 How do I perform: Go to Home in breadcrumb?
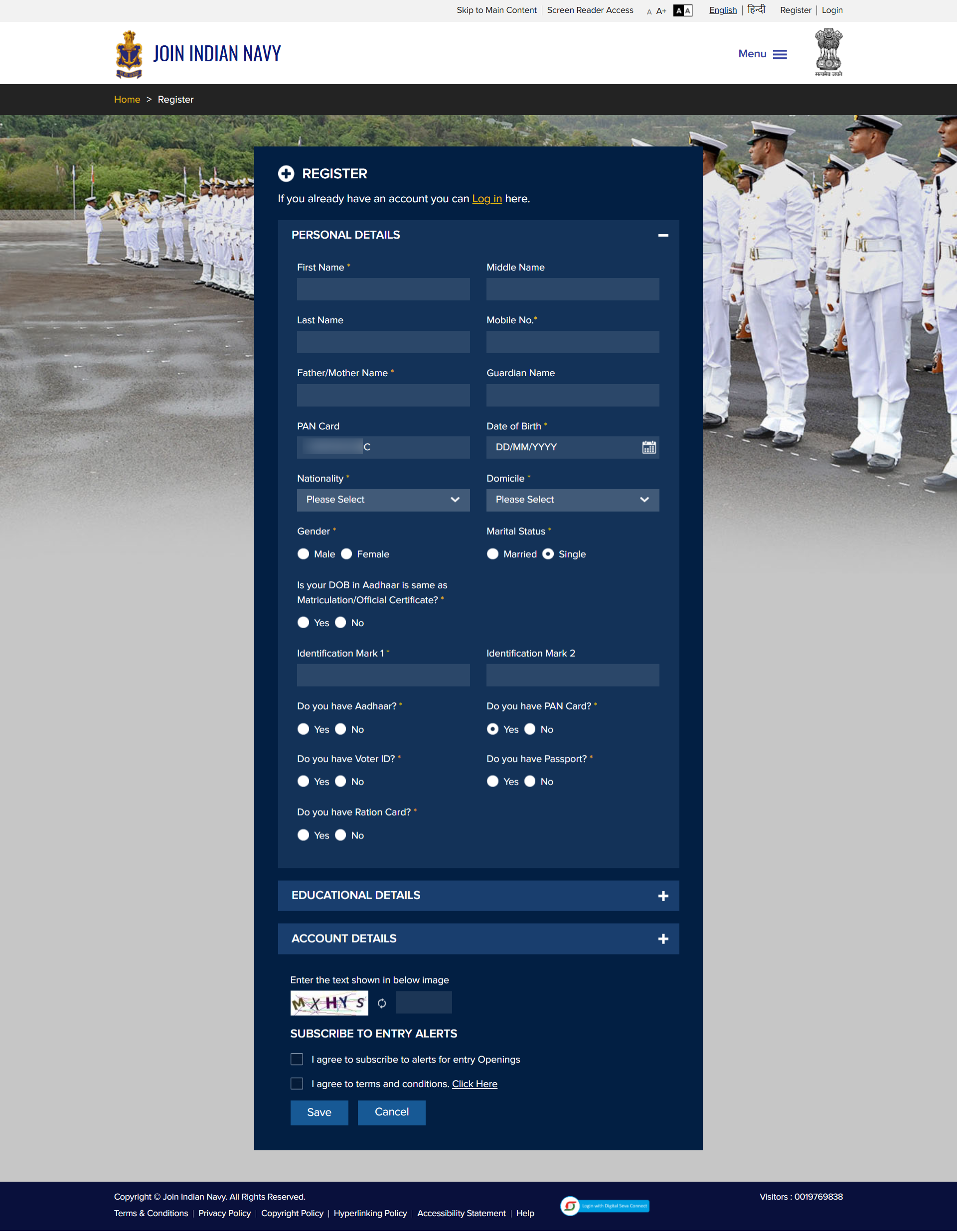point(127,99)
